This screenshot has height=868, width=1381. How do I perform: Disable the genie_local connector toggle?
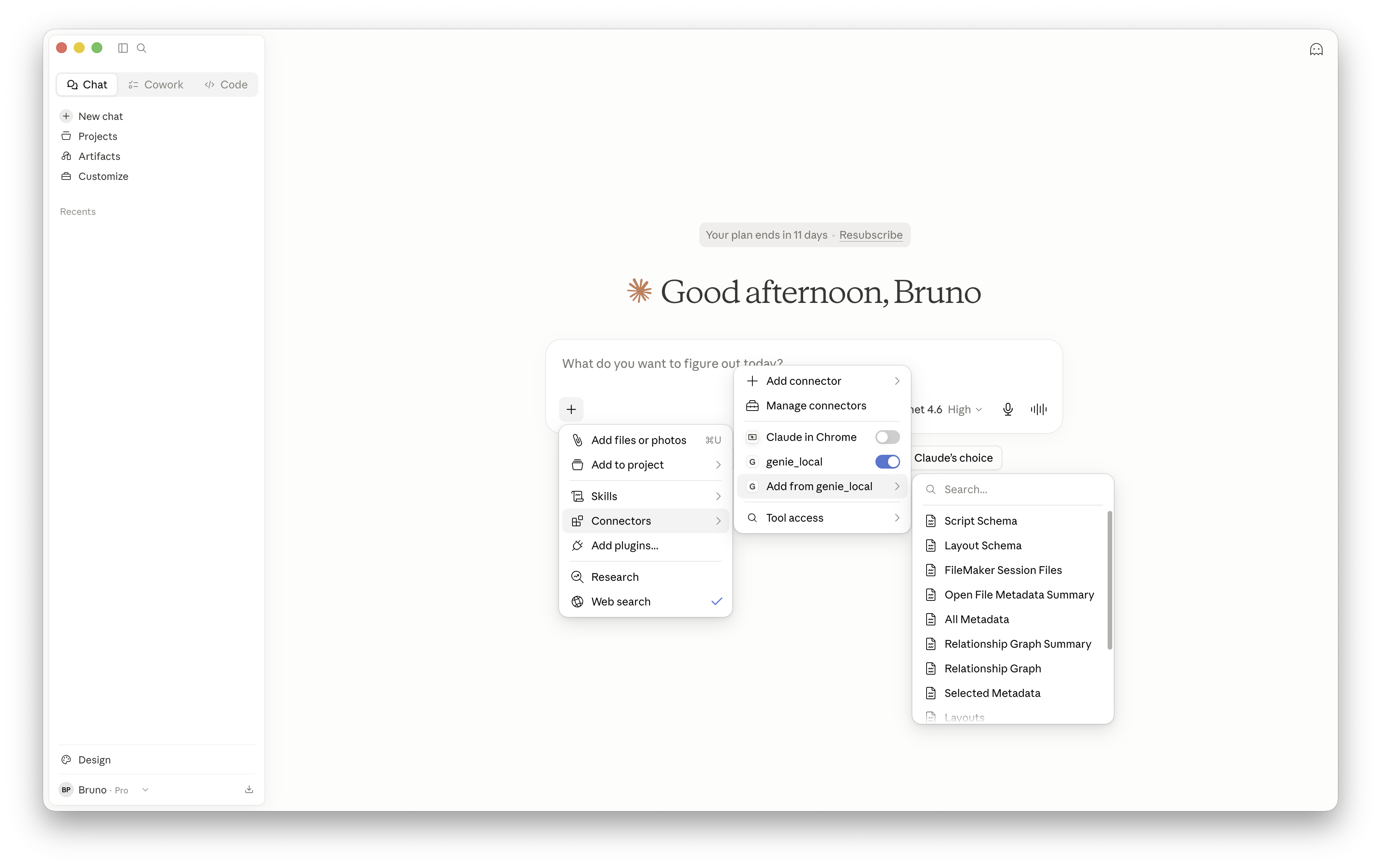click(887, 462)
